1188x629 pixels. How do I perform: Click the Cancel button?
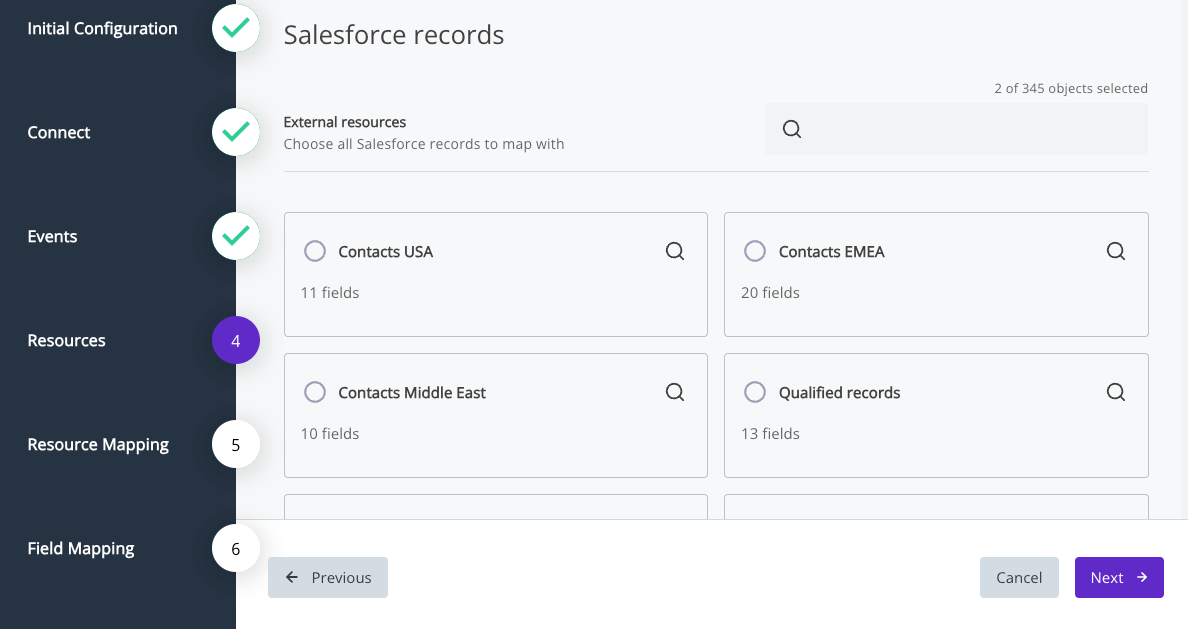(x=1019, y=577)
